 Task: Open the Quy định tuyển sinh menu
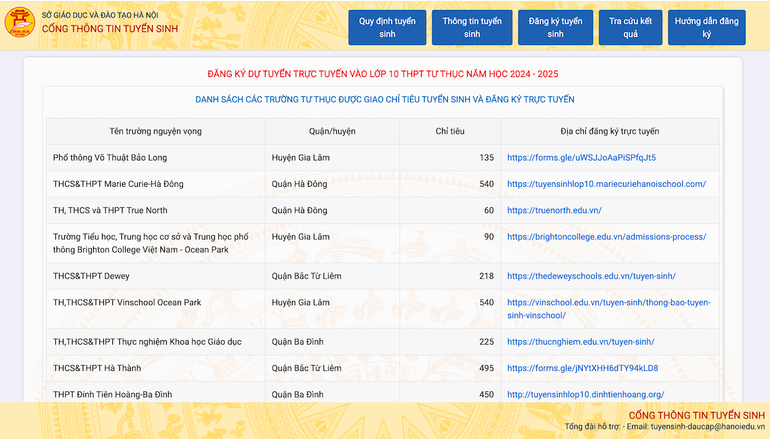pyautogui.click(x=387, y=27)
